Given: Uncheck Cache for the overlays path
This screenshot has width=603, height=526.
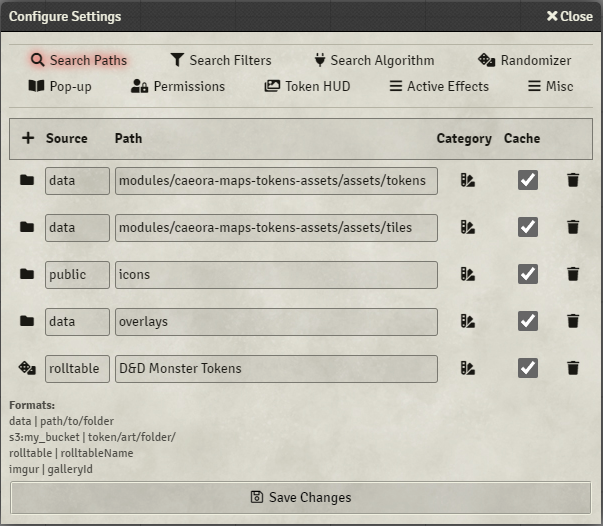Looking at the screenshot, I should tap(528, 321).
